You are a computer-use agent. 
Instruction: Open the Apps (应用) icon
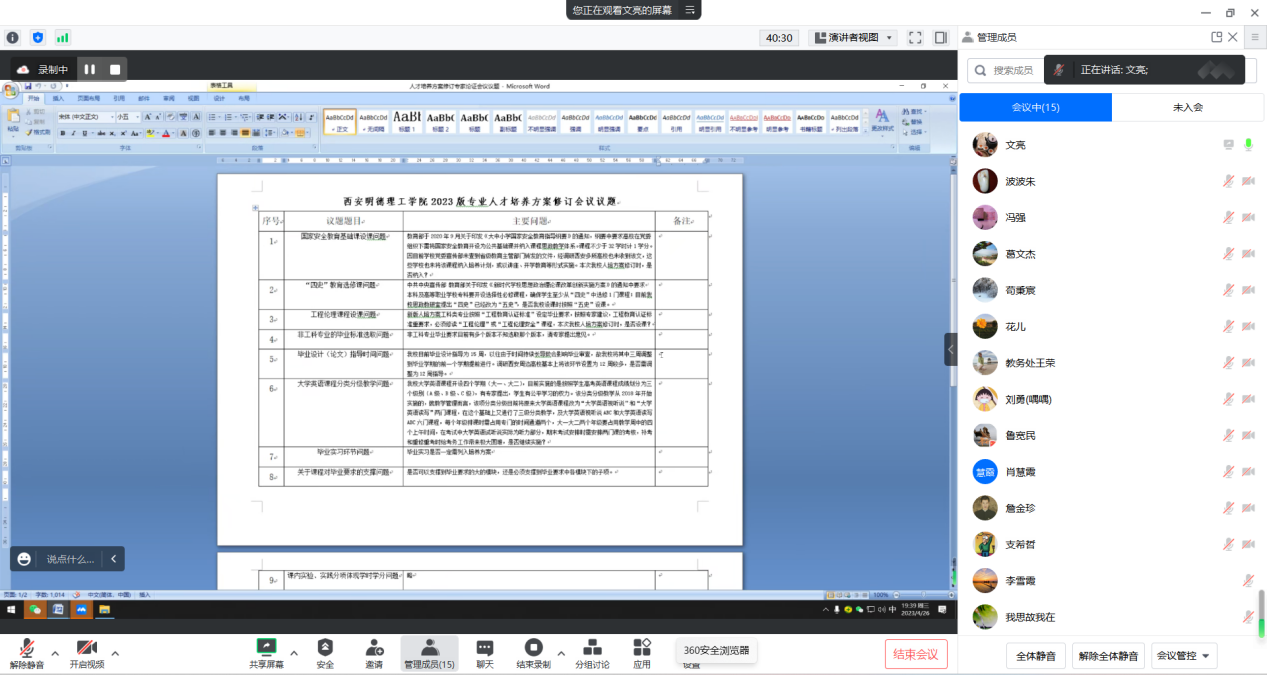(x=641, y=647)
